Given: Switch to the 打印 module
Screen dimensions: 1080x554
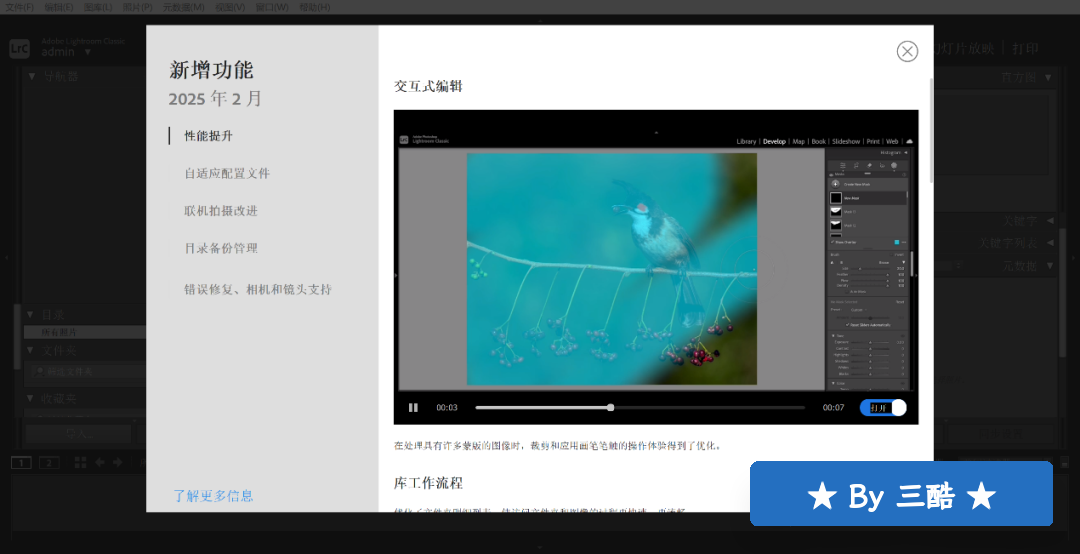Looking at the screenshot, I should coord(1025,48).
